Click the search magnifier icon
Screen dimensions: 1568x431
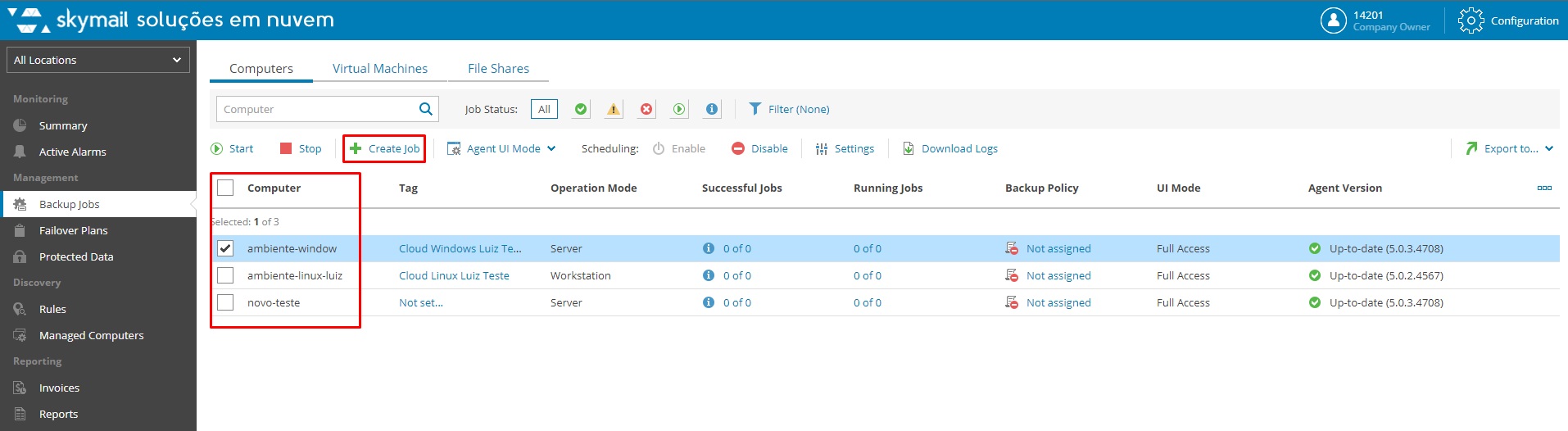[426, 109]
